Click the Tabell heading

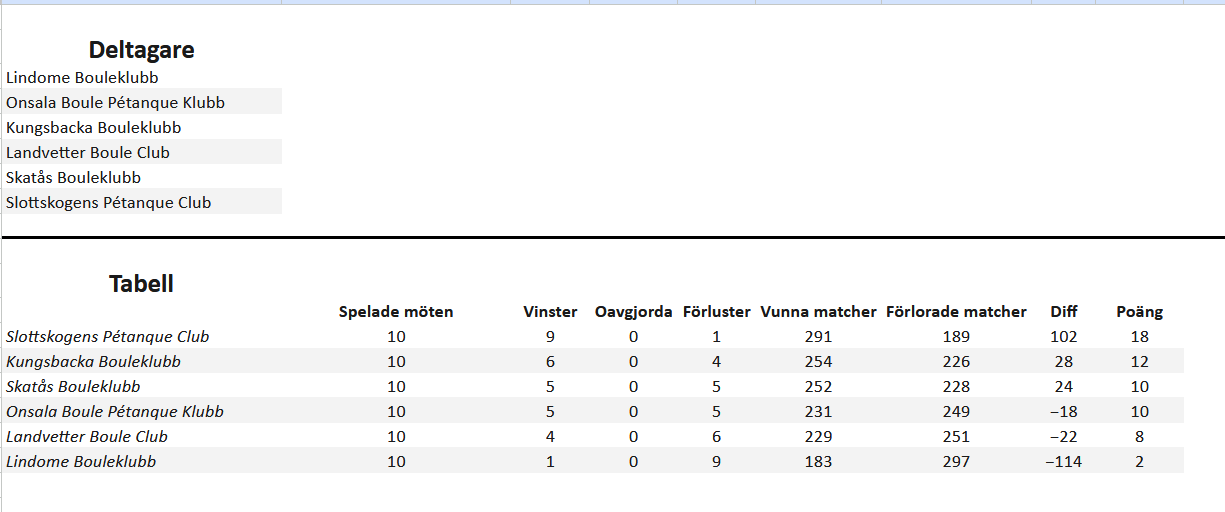pos(141,284)
